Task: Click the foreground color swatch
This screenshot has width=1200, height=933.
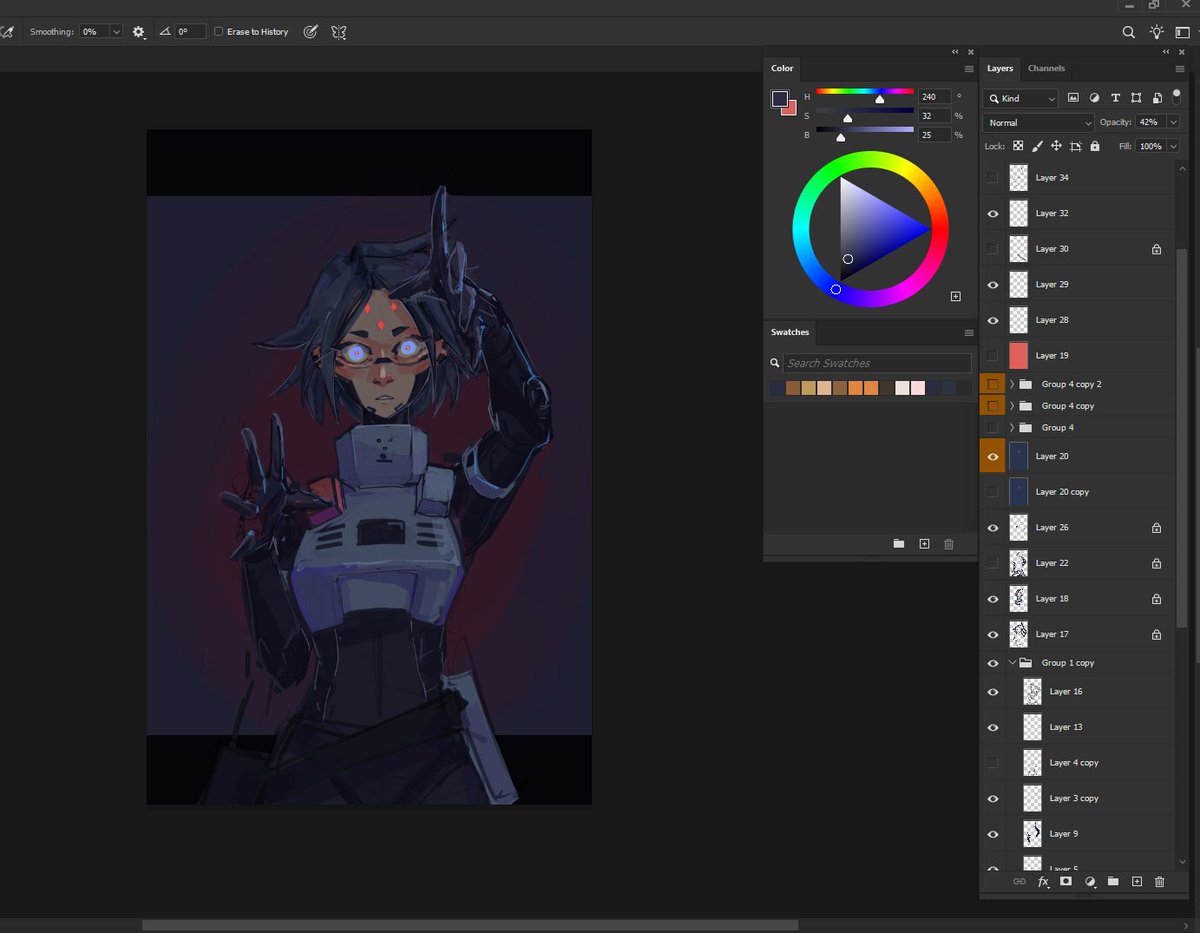Action: point(779,98)
